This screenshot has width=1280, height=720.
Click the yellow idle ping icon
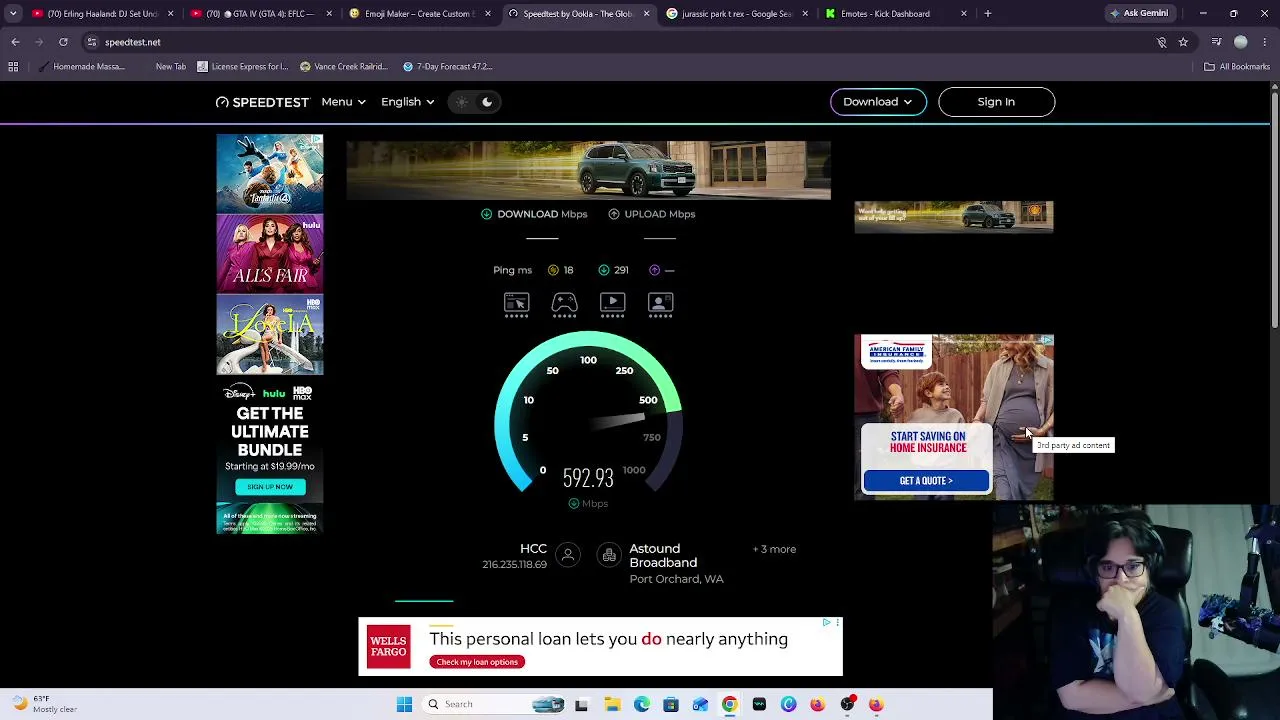[553, 270]
